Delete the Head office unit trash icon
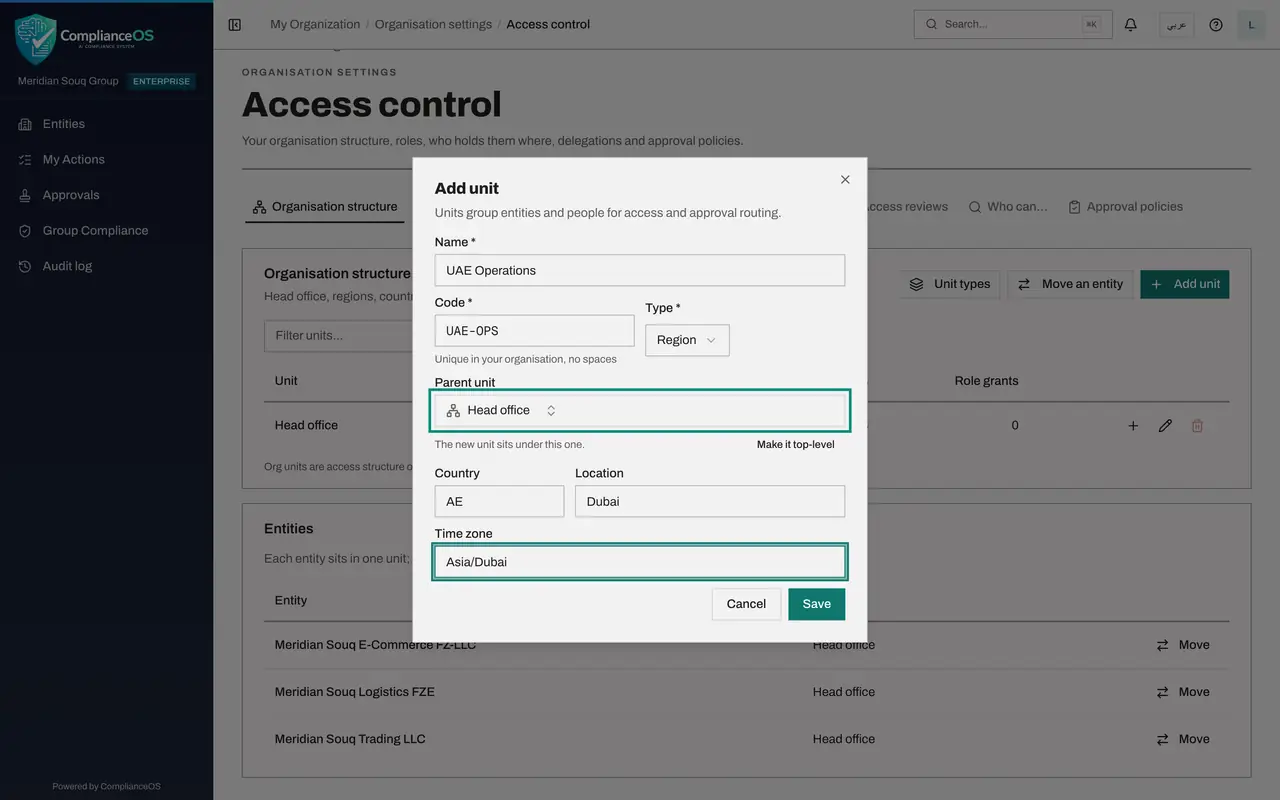Image resolution: width=1280 pixels, height=800 pixels. tap(1197, 426)
